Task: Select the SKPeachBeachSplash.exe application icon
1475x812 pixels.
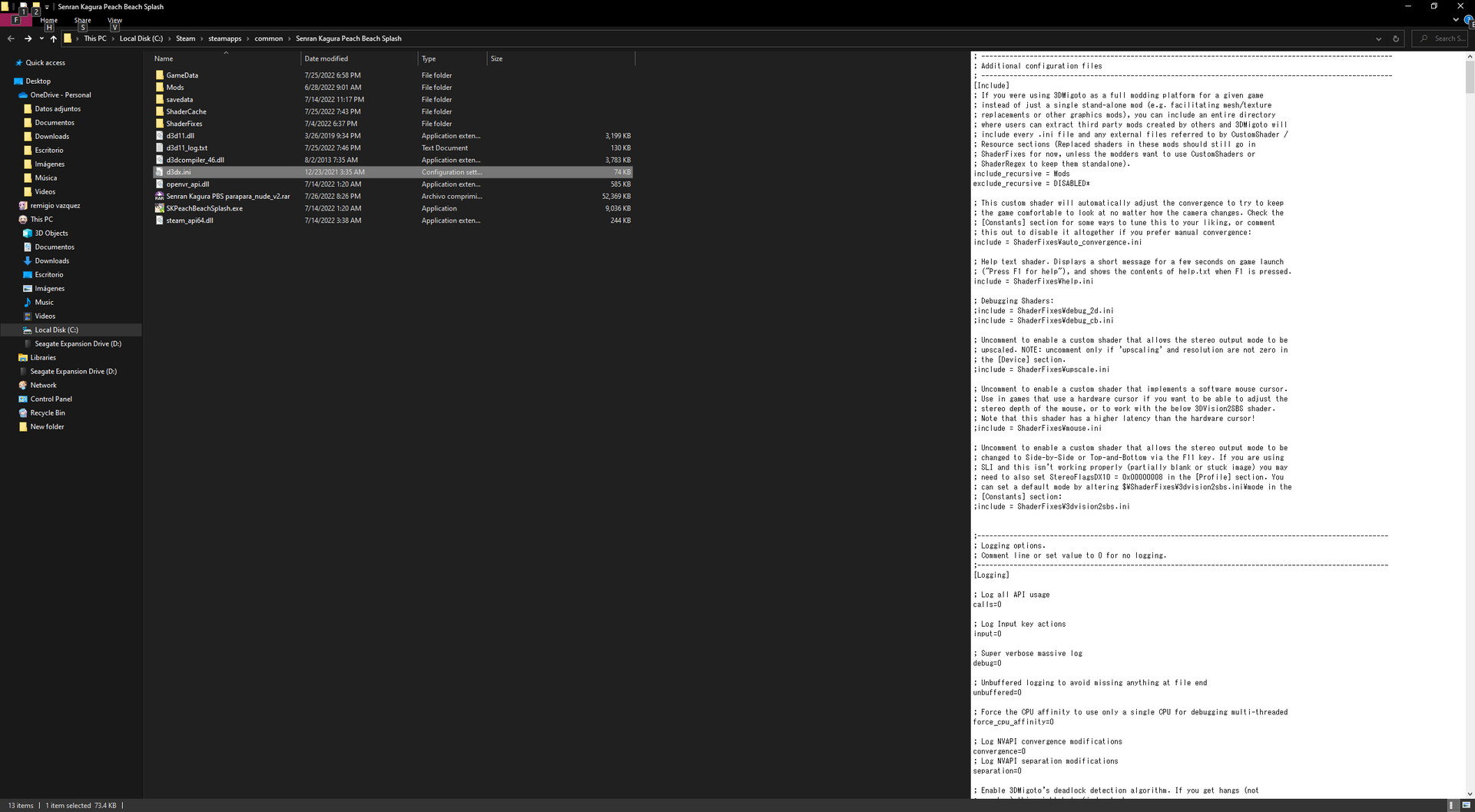Action: [x=160, y=208]
